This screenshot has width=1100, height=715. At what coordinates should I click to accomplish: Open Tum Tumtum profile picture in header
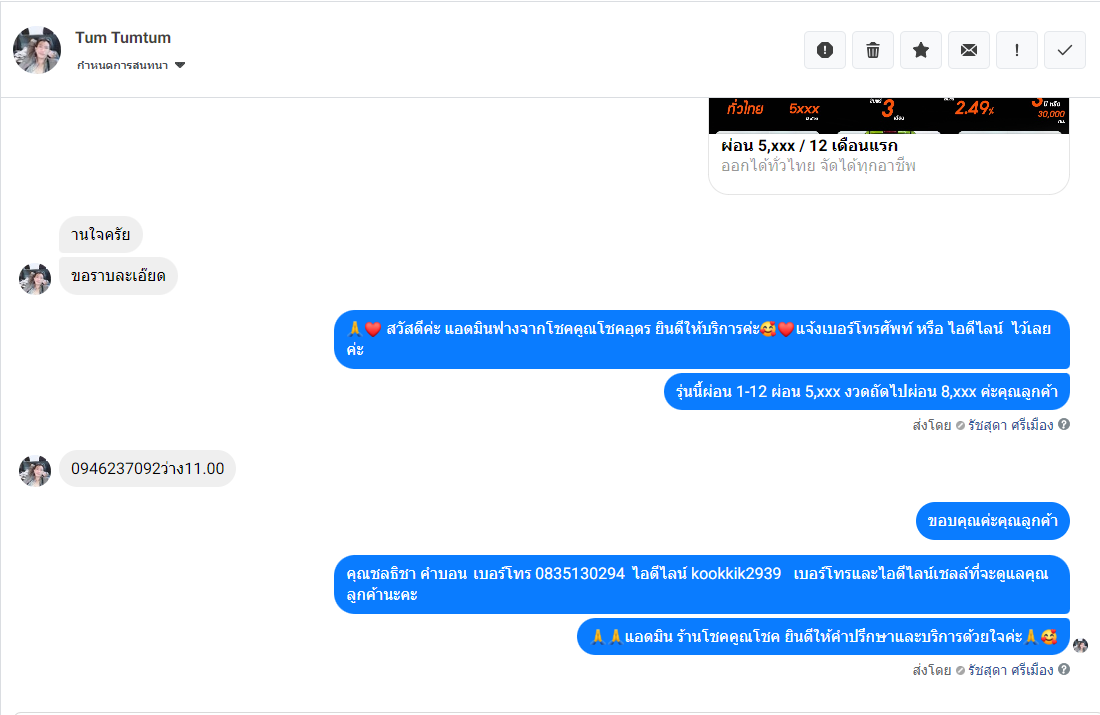[x=37, y=50]
